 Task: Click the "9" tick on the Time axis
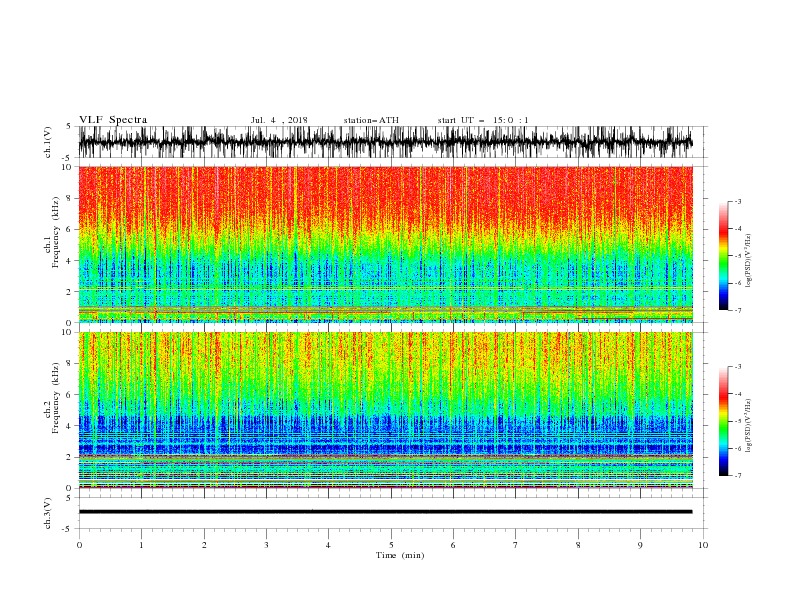click(x=640, y=545)
